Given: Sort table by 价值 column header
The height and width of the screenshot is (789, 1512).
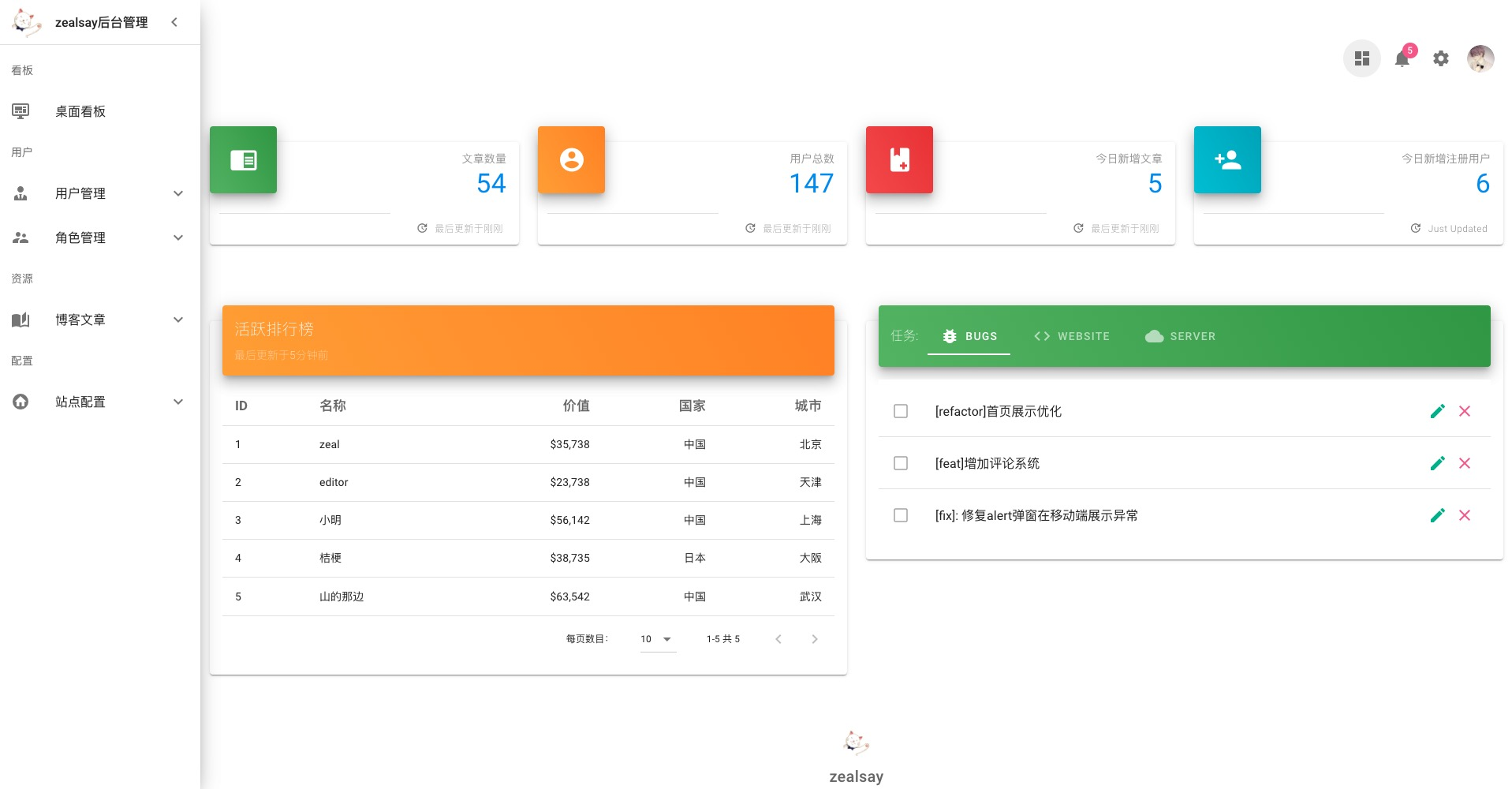Looking at the screenshot, I should tap(577, 406).
